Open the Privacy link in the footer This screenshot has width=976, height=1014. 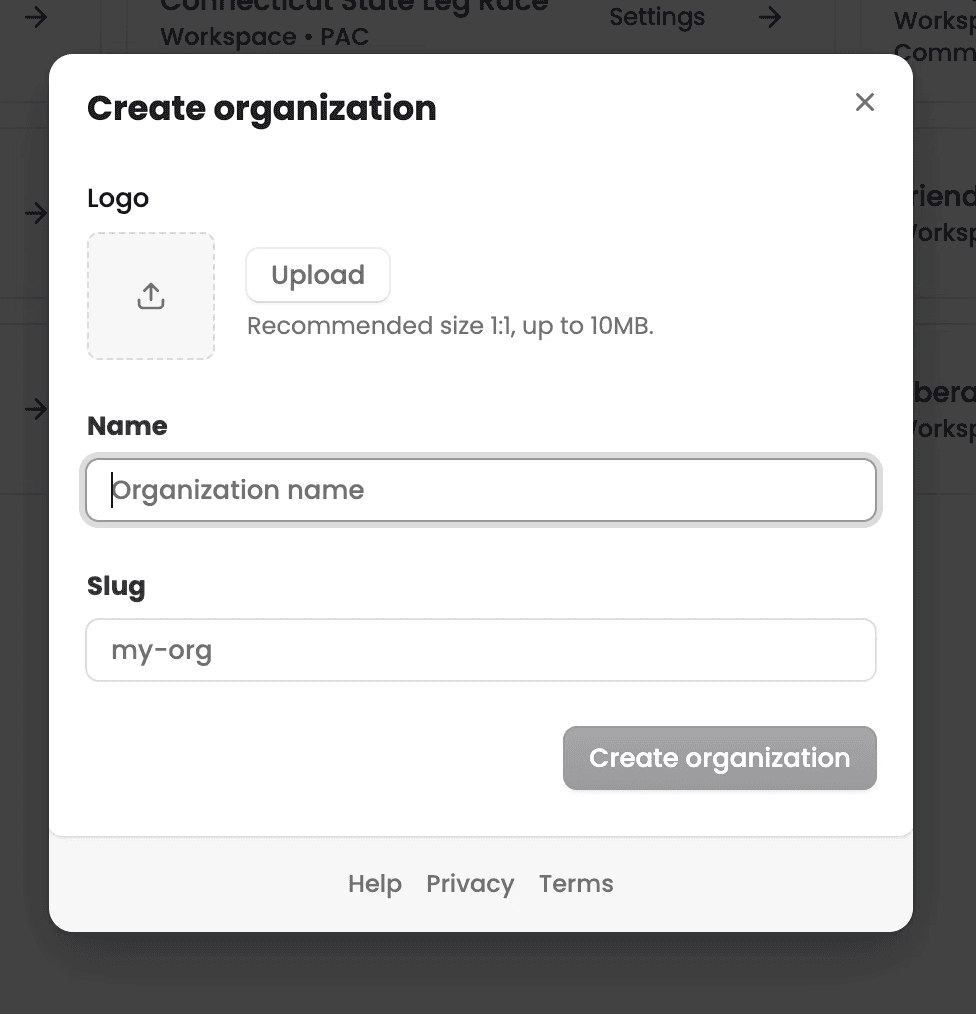click(470, 883)
